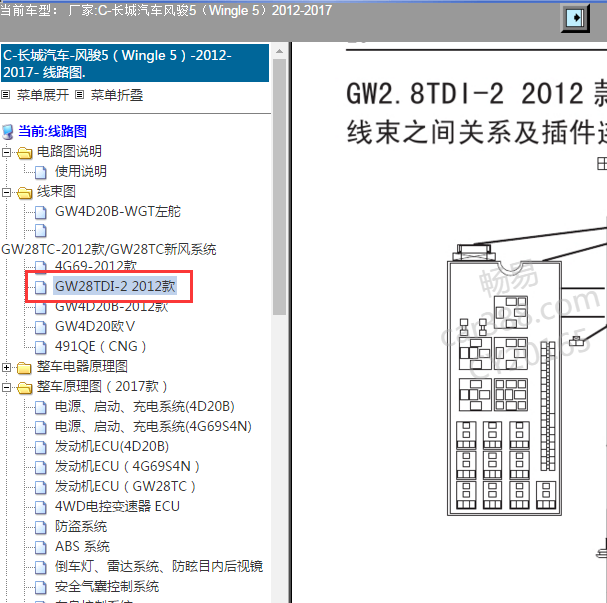Click the 电路图说明 folder icon
607x603 pixels.
[24, 152]
